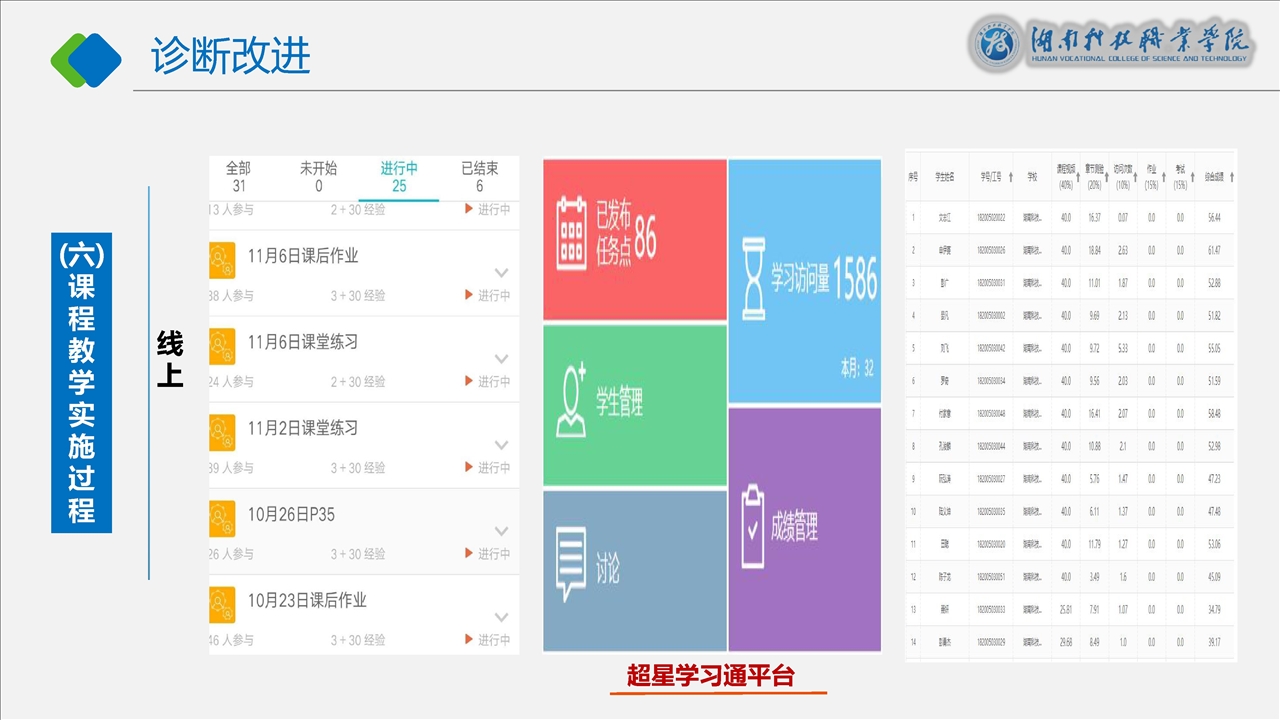Screen dimensions: 1280x720
Task: Click orange icon beside 11月6日课后作业
Action: pyautogui.click(x=222, y=258)
